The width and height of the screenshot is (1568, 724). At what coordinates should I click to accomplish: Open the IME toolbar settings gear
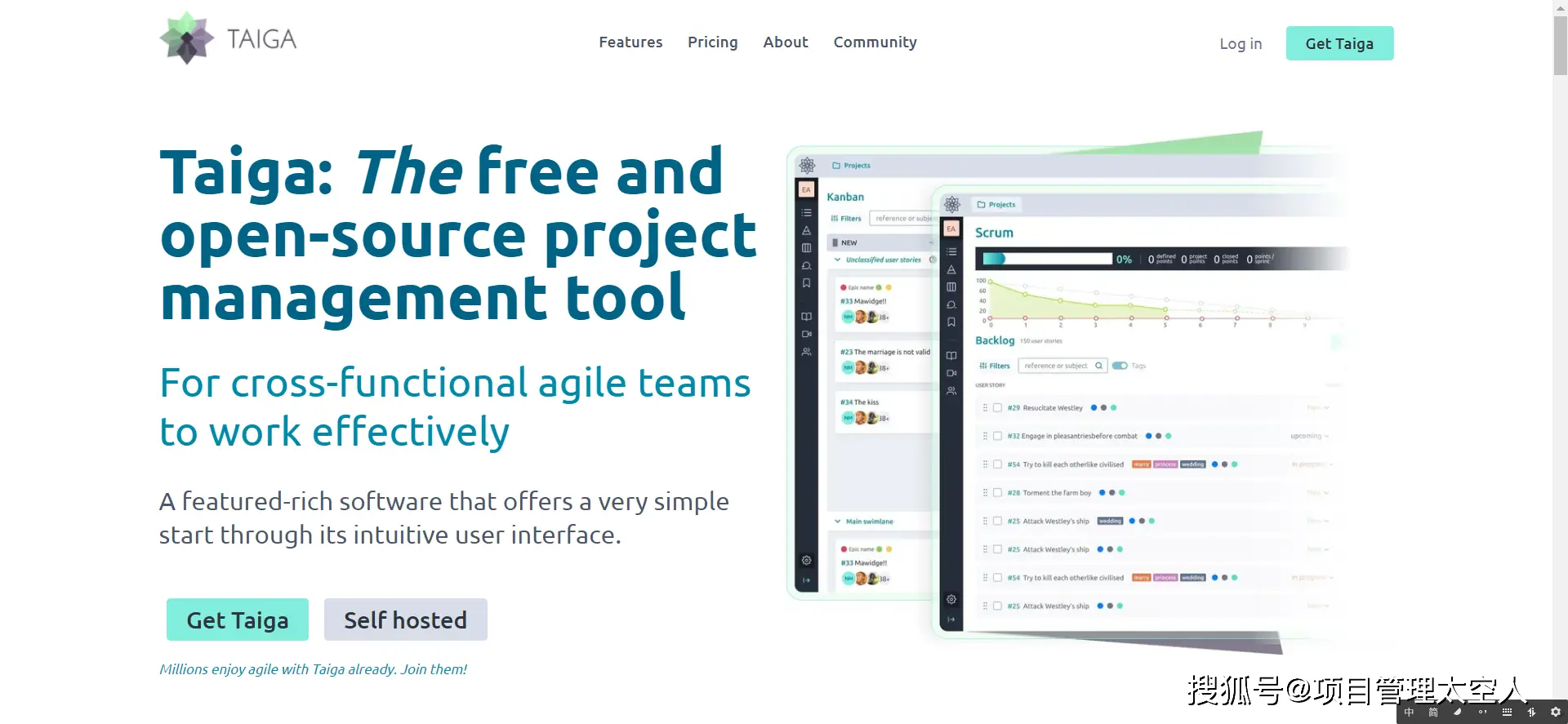point(1555,712)
